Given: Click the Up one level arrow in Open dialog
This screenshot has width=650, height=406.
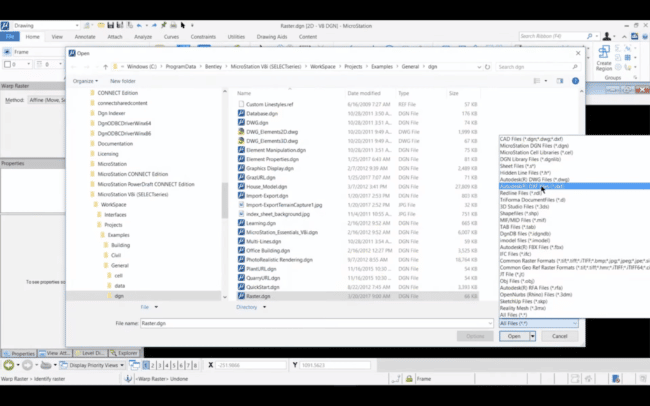Looking at the screenshot, I should click(105, 67).
